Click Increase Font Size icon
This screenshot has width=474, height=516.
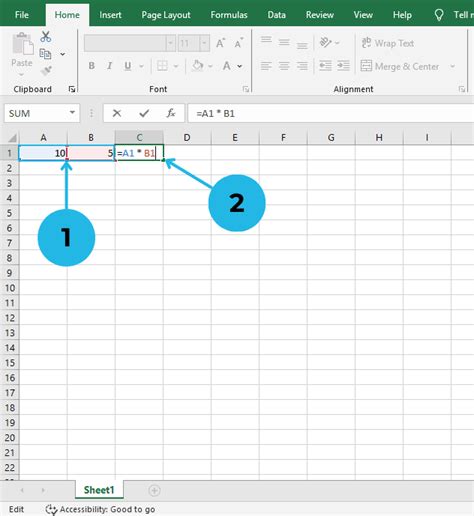click(220, 43)
